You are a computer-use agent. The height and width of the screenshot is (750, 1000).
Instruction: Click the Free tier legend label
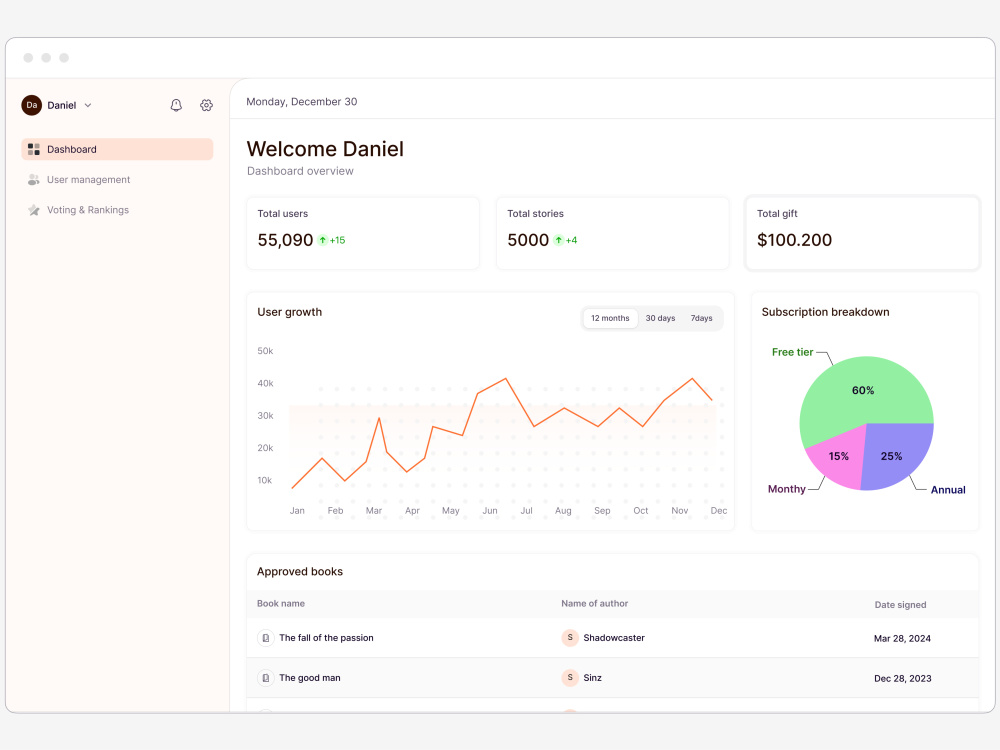(792, 352)
